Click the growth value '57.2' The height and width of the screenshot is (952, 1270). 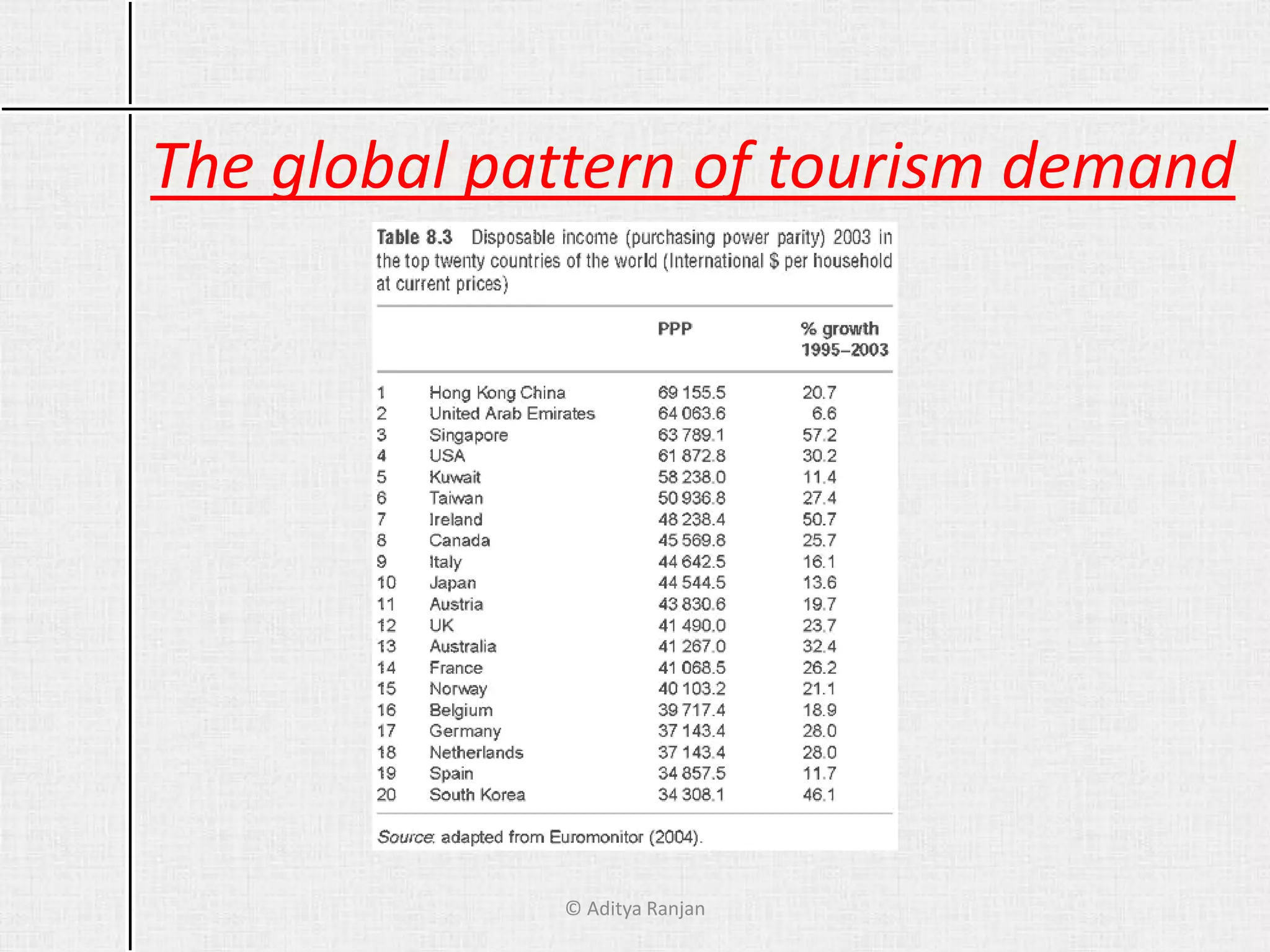pos(819,435)
